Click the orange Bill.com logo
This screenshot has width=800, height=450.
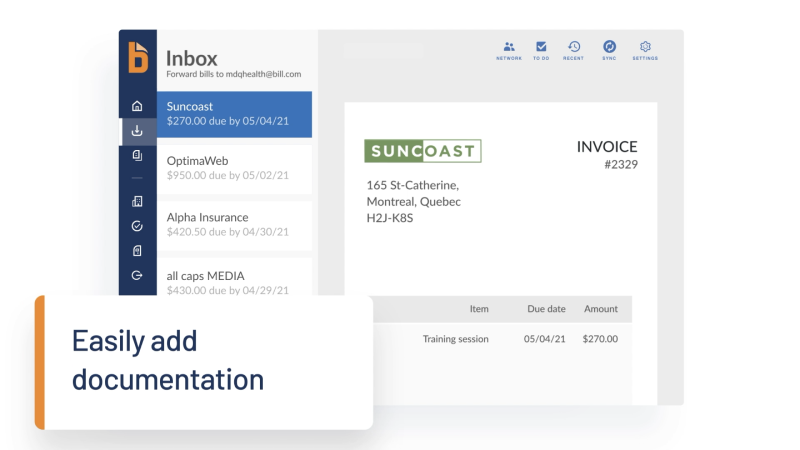(138, 57)
